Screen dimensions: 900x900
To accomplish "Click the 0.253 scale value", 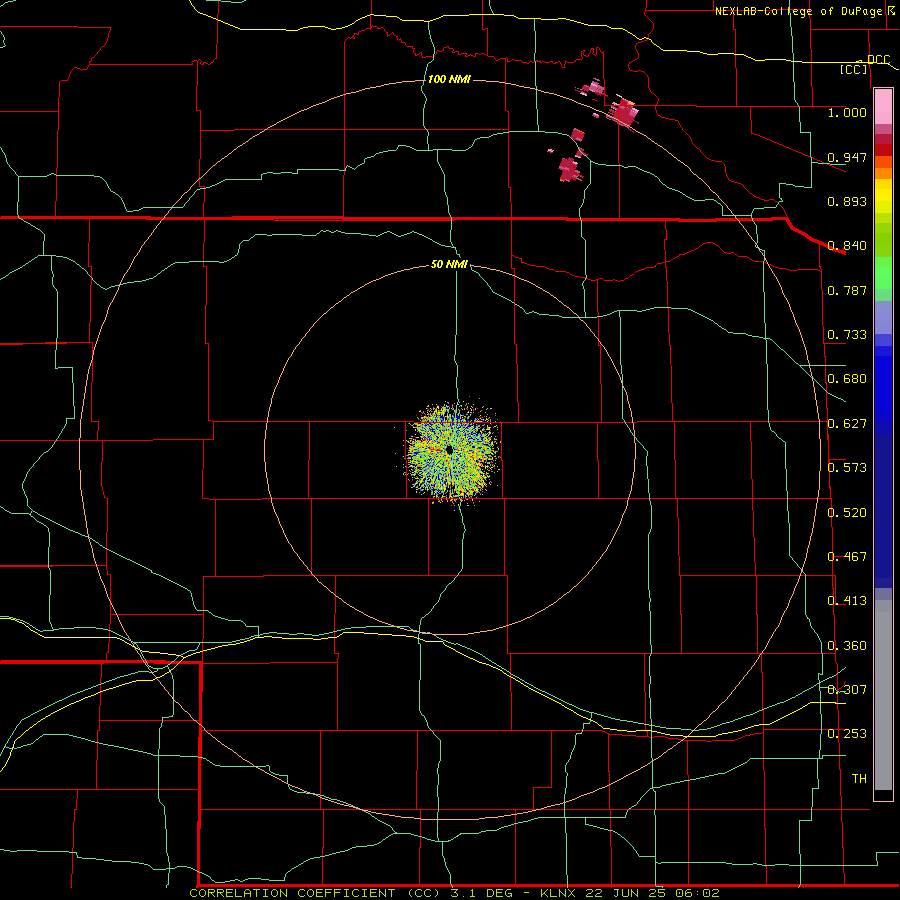I will tap(847, 734).
